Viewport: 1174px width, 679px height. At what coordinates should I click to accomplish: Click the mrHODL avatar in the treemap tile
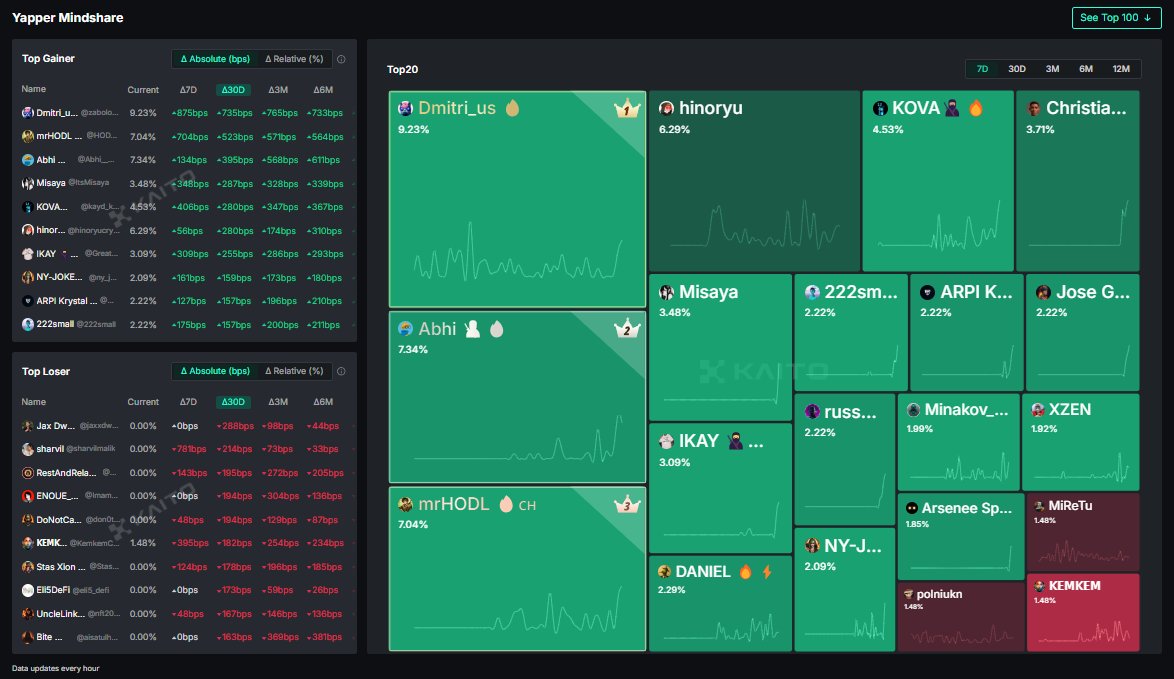pos(406,505)
